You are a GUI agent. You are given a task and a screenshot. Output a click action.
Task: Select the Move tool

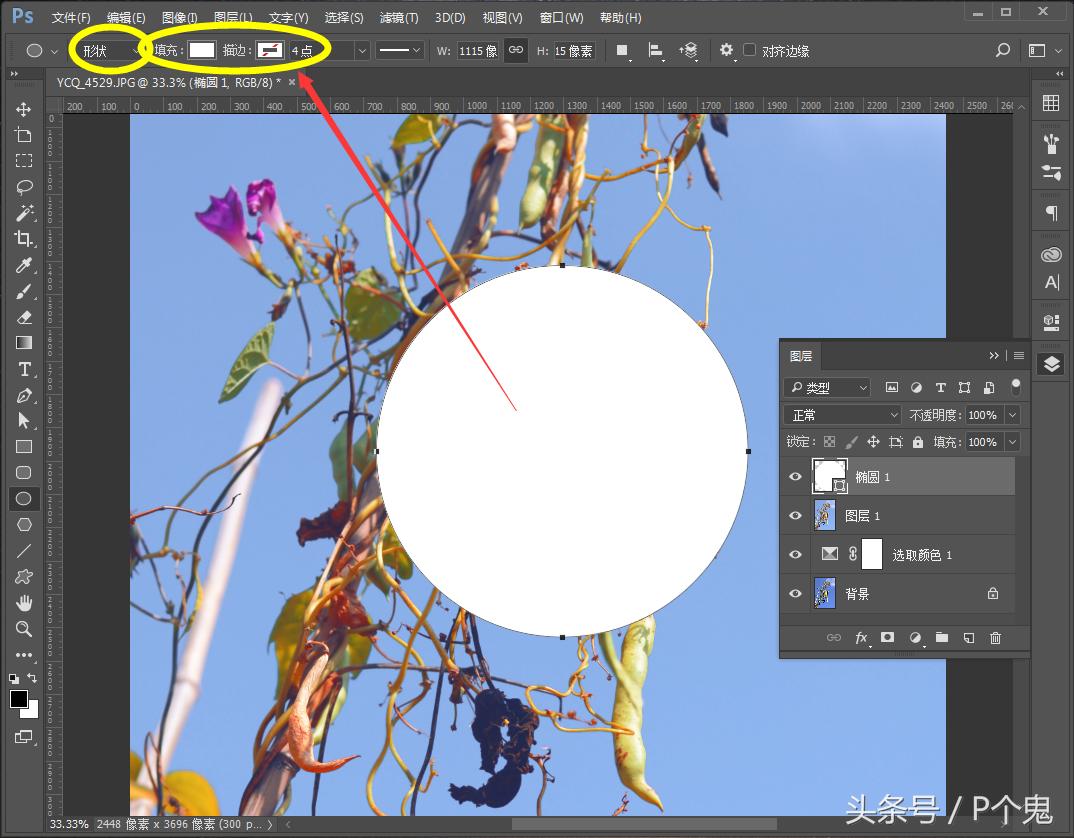(24, 109)
